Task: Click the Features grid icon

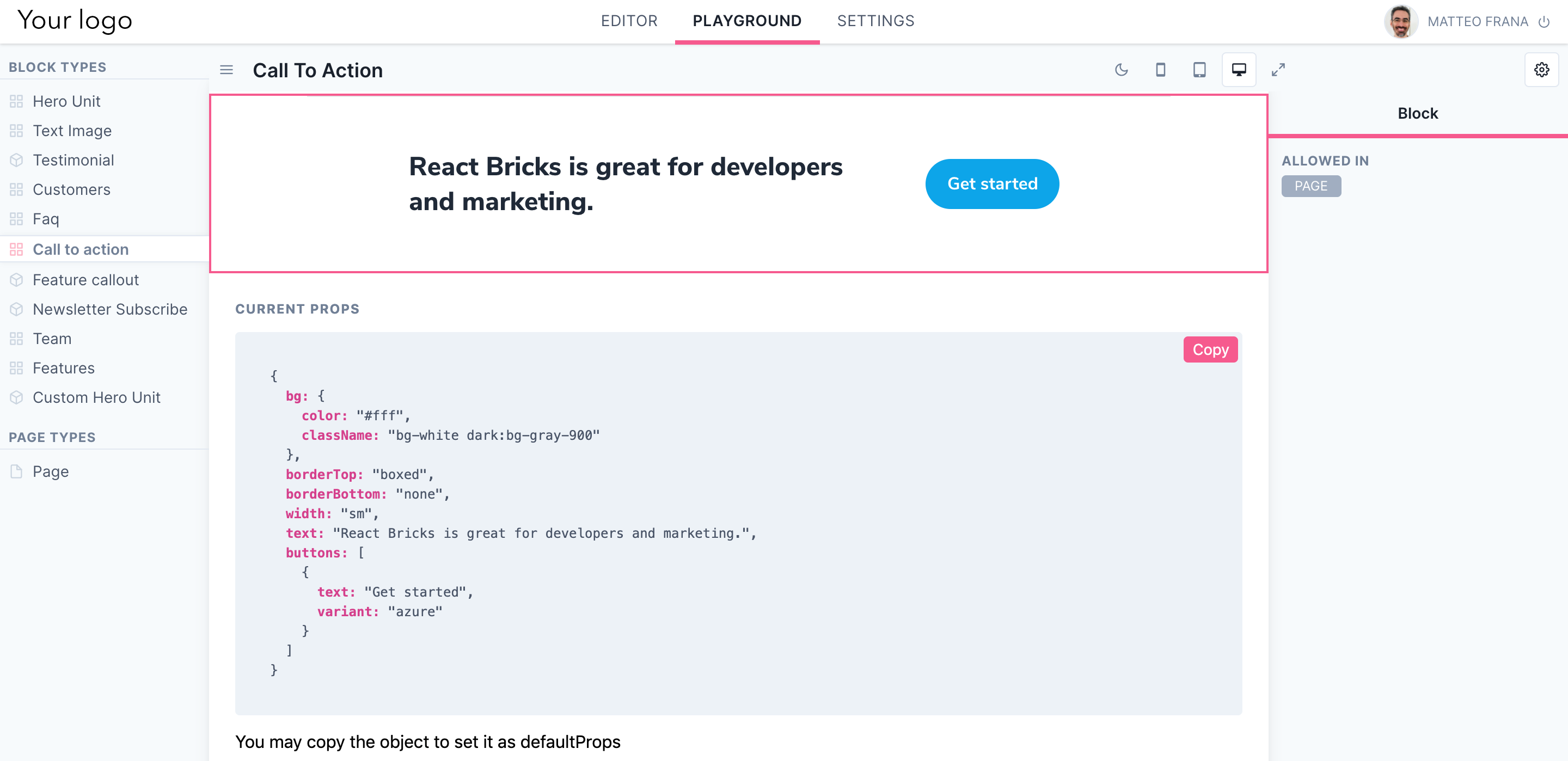Action: 16,369
